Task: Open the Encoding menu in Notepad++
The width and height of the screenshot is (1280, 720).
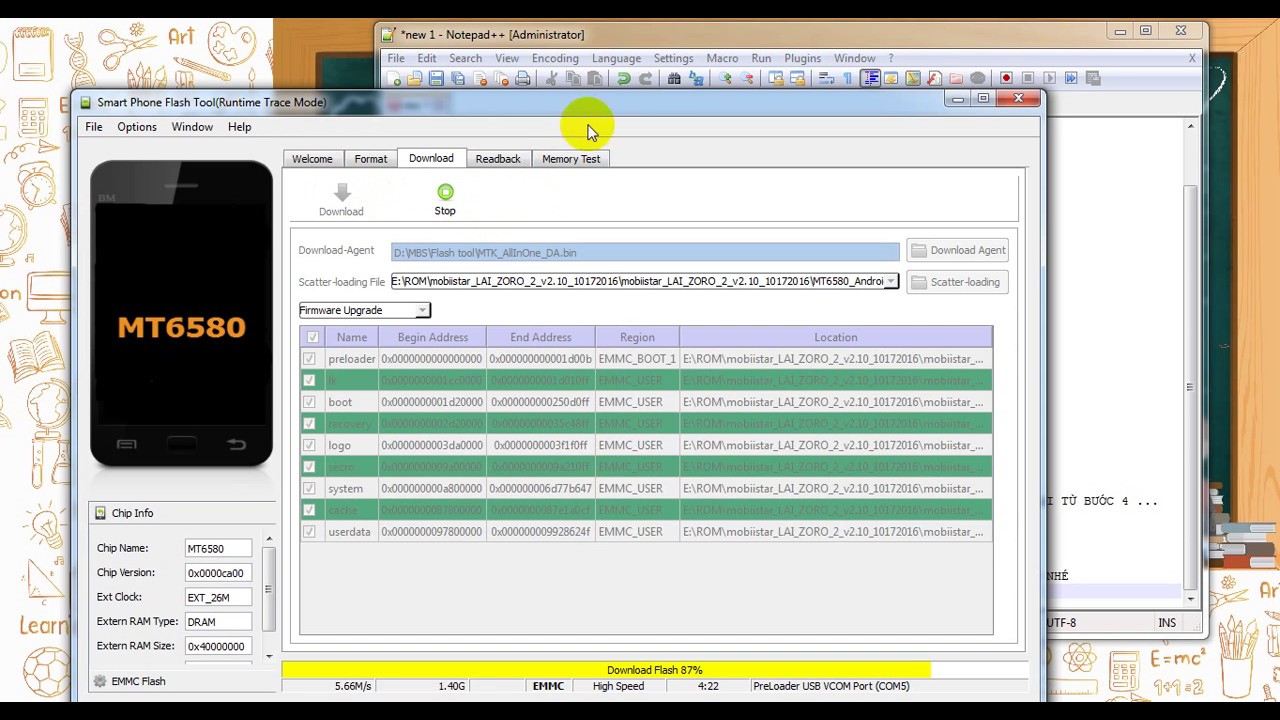Action: pyautogui.click(x=555, y=58)
